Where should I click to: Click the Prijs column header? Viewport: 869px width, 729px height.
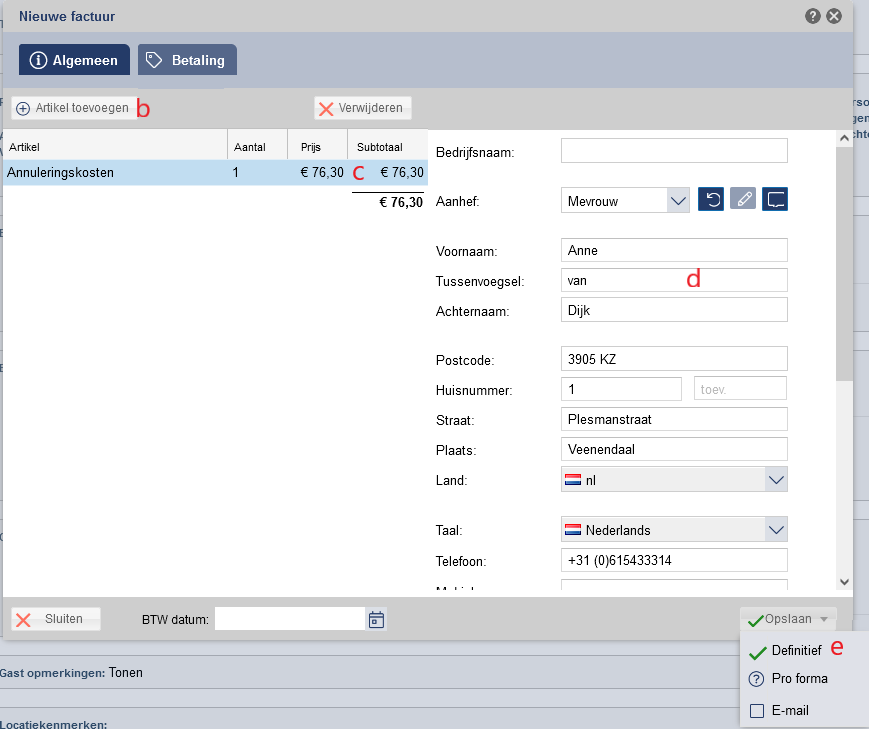click(x=318, y=147)
